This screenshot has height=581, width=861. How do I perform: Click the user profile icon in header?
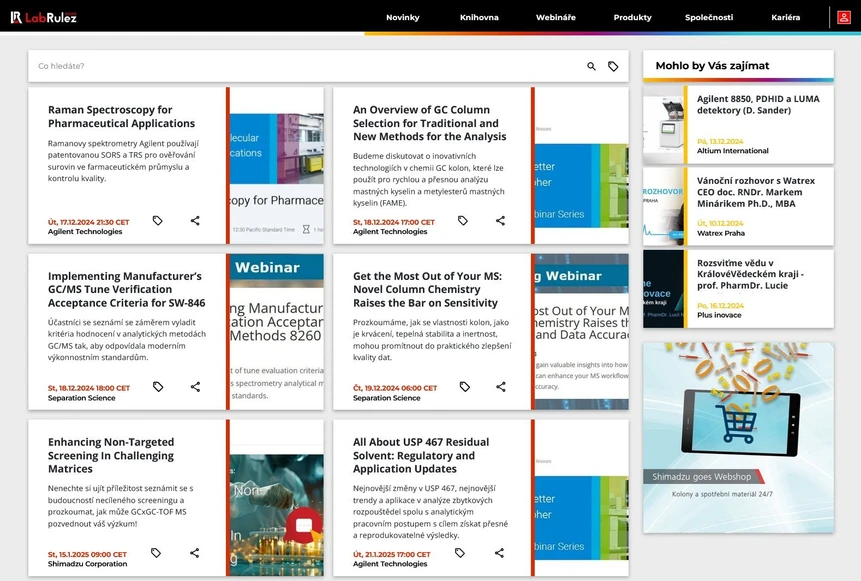coord(845,17)
